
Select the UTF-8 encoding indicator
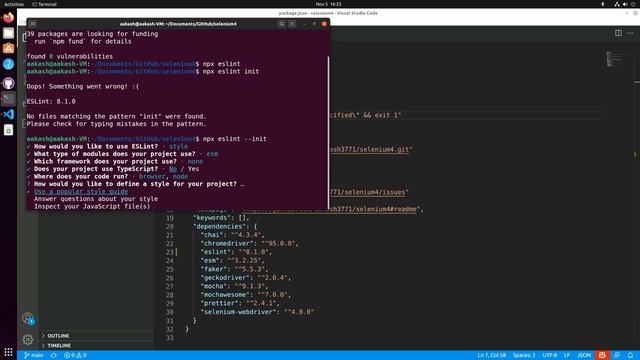pyautogui.click(x=549, y=355)
